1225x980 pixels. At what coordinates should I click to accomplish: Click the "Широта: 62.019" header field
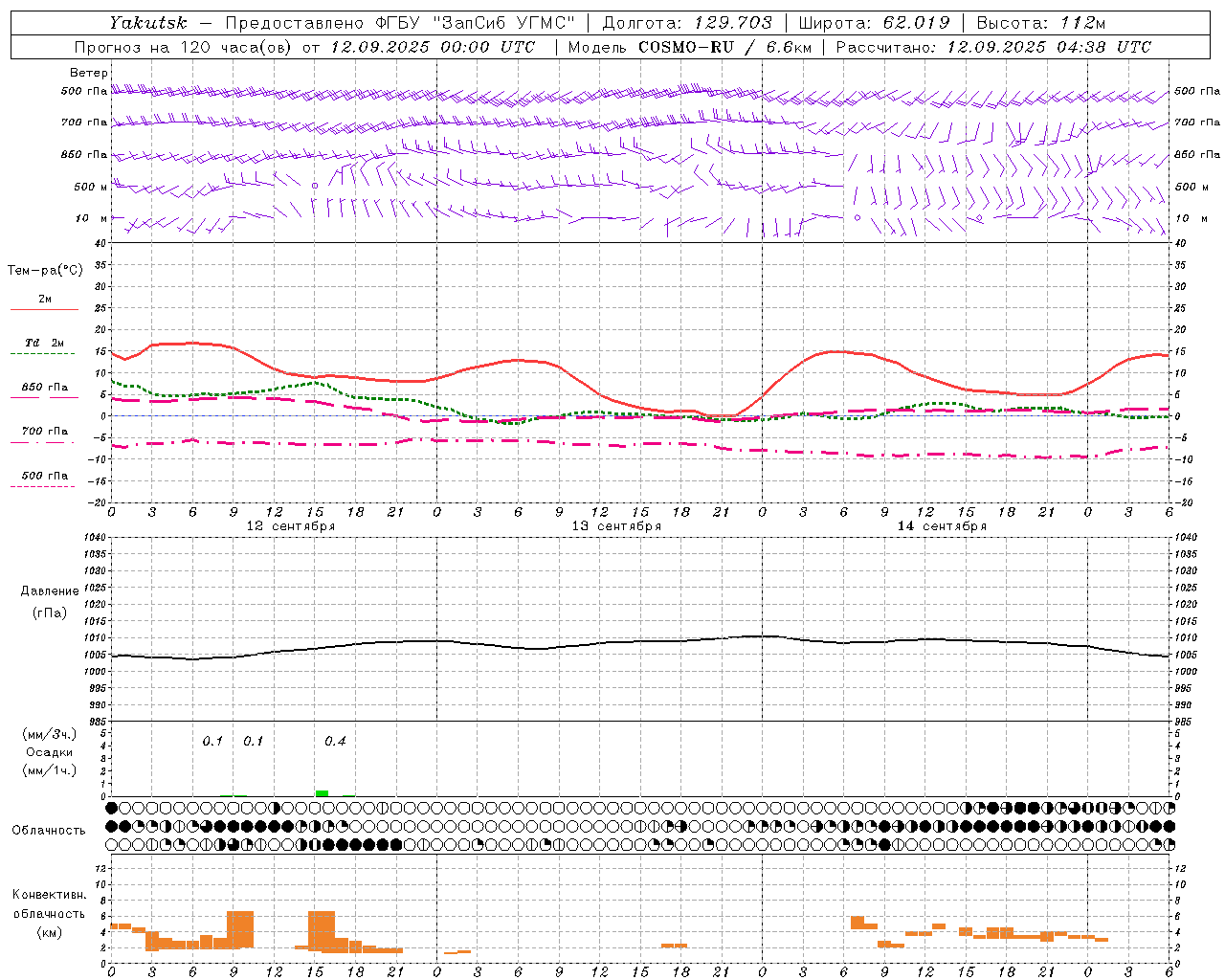click(x=874, y=23)
